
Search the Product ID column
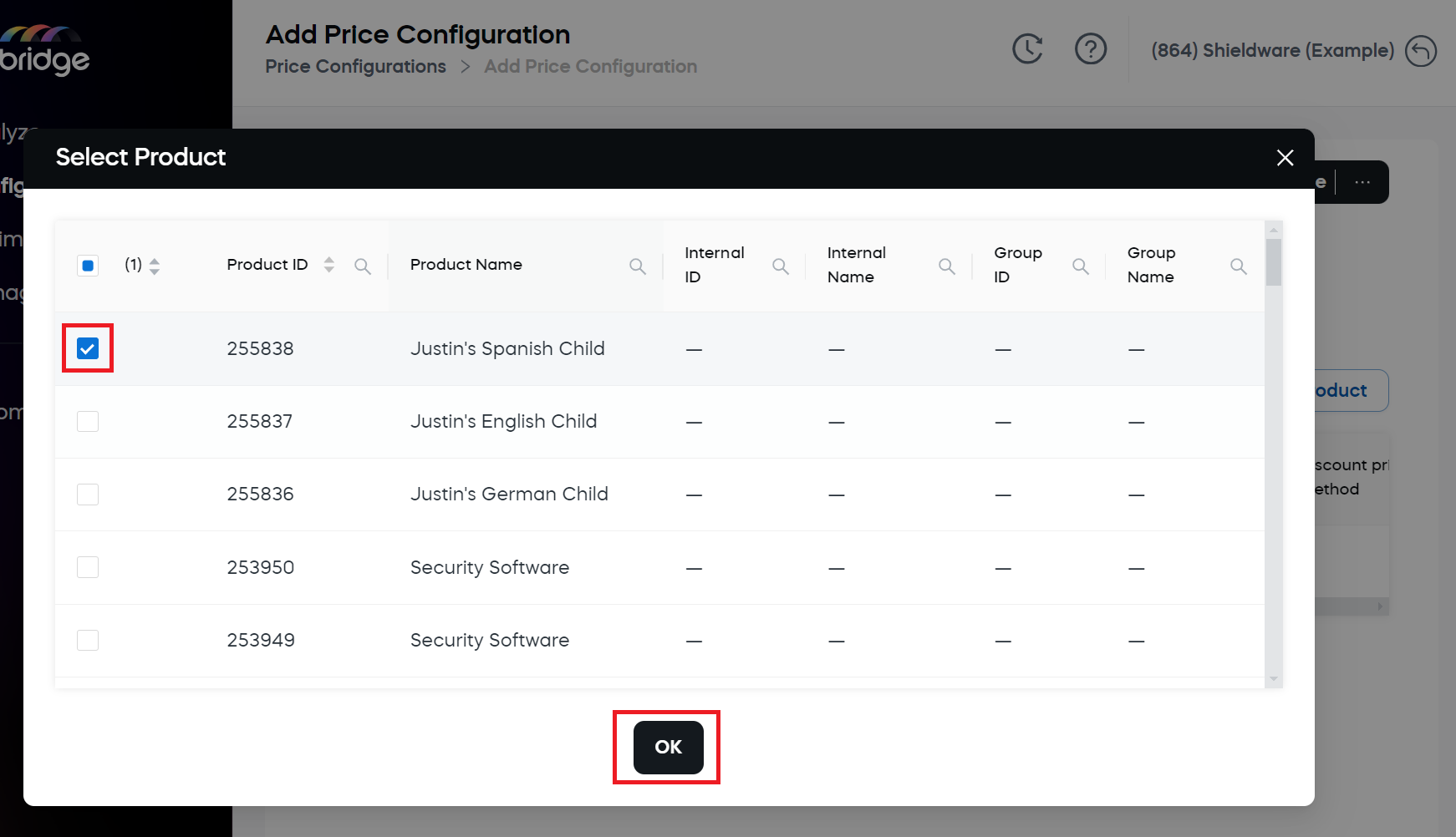pos(362,266)
